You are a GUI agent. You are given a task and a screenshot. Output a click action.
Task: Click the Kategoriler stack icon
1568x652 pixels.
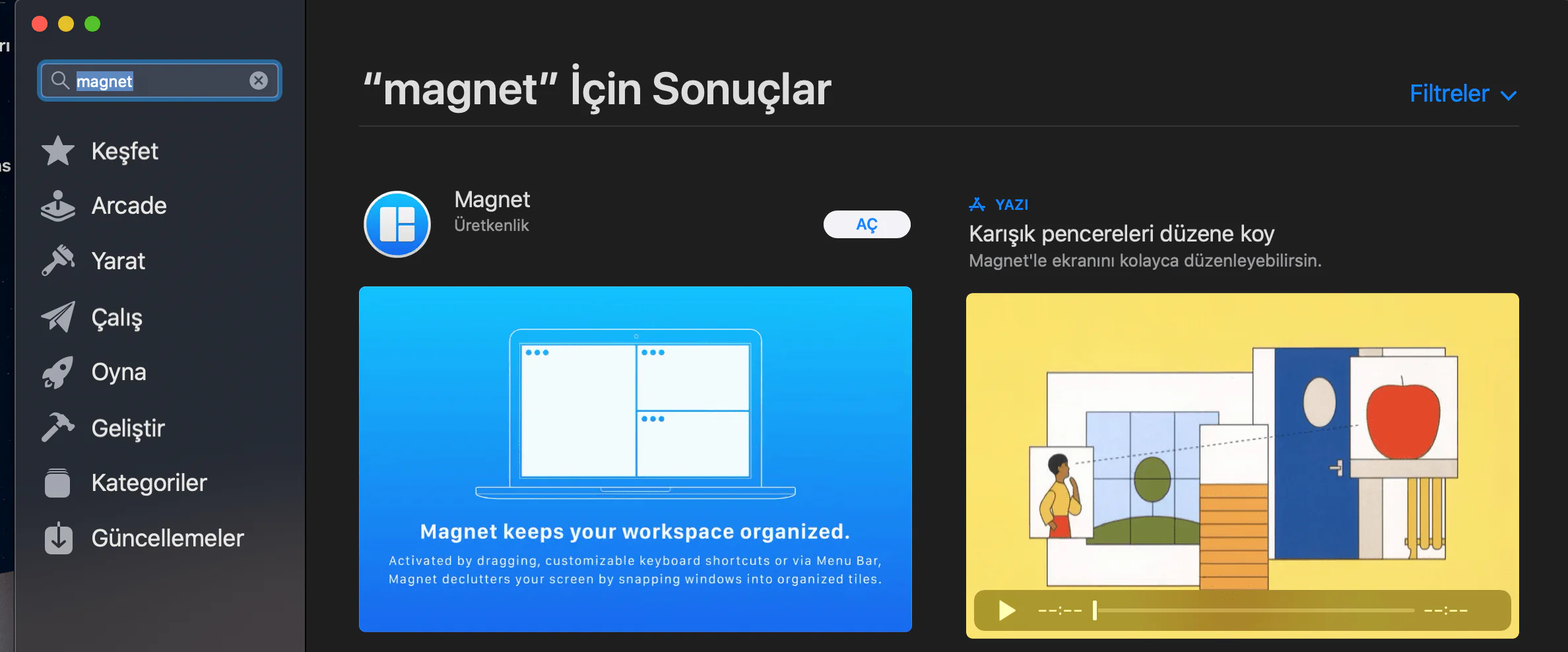(58, 482)
